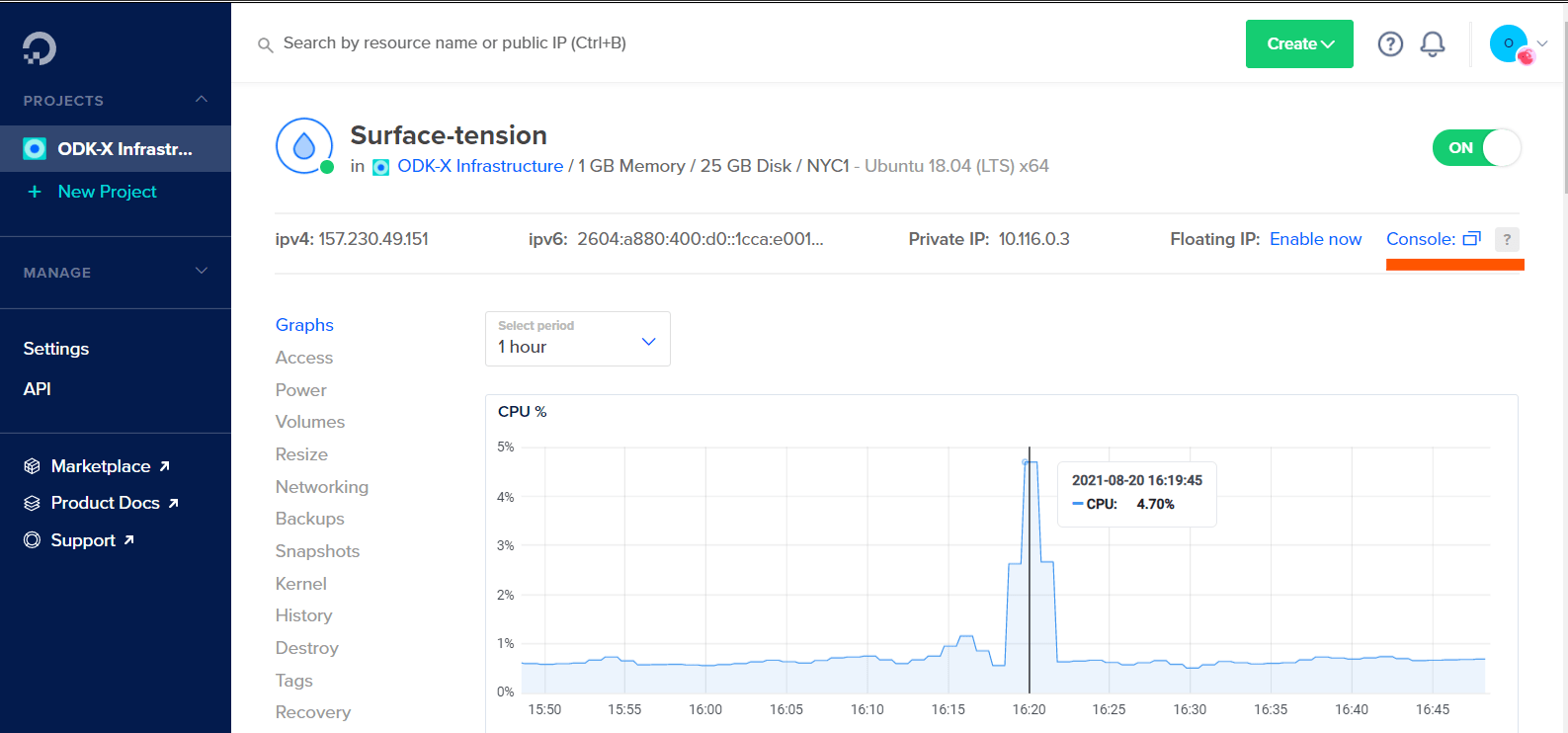This screenshot has height=733, width=1568.
Task: Open console via the window icon
Action: 1472,239
